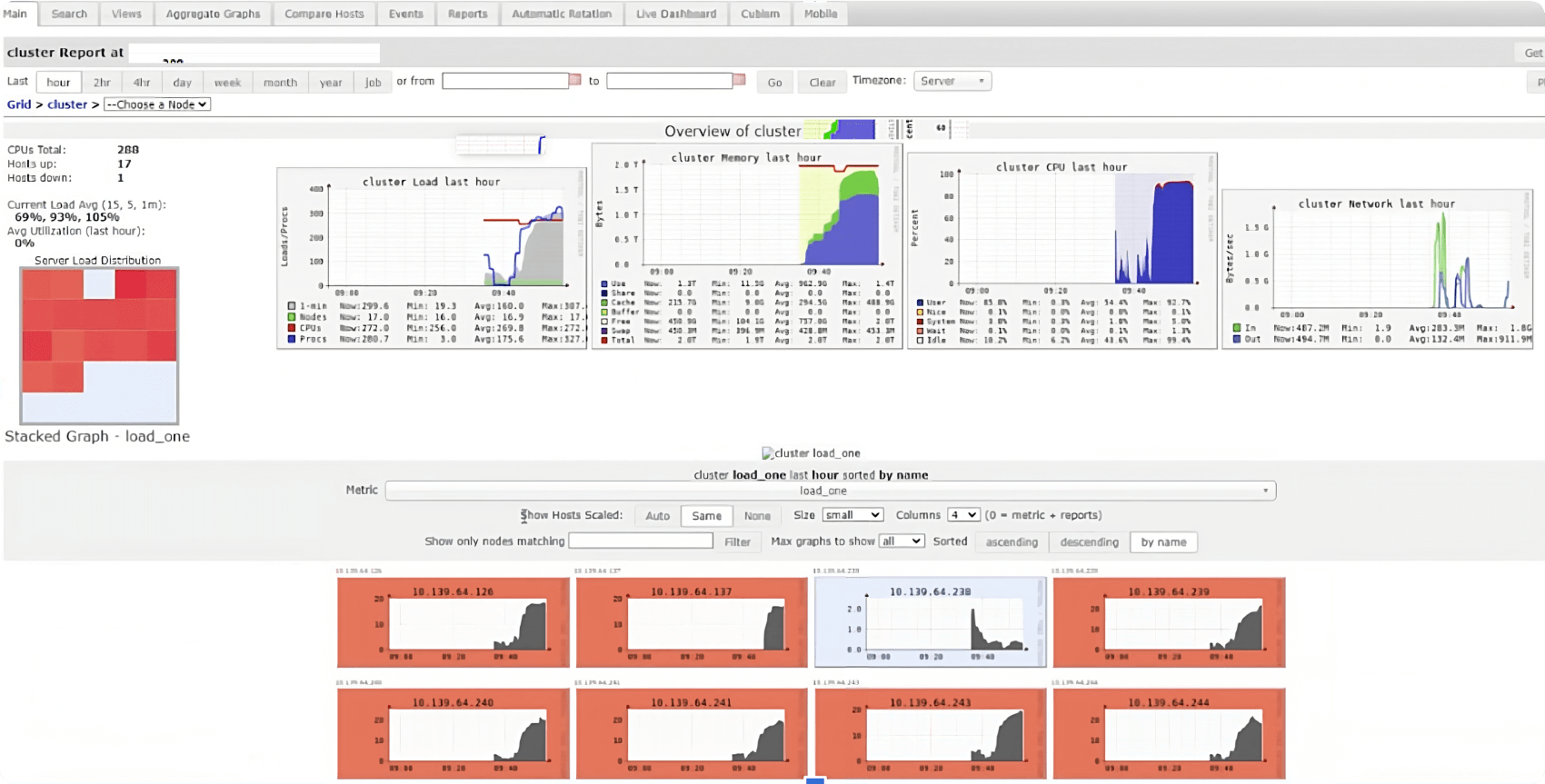Viewport: 1545px width, 784px height.
Task: Follow the Grid breadcrumb link
Action: click(19, 104)
